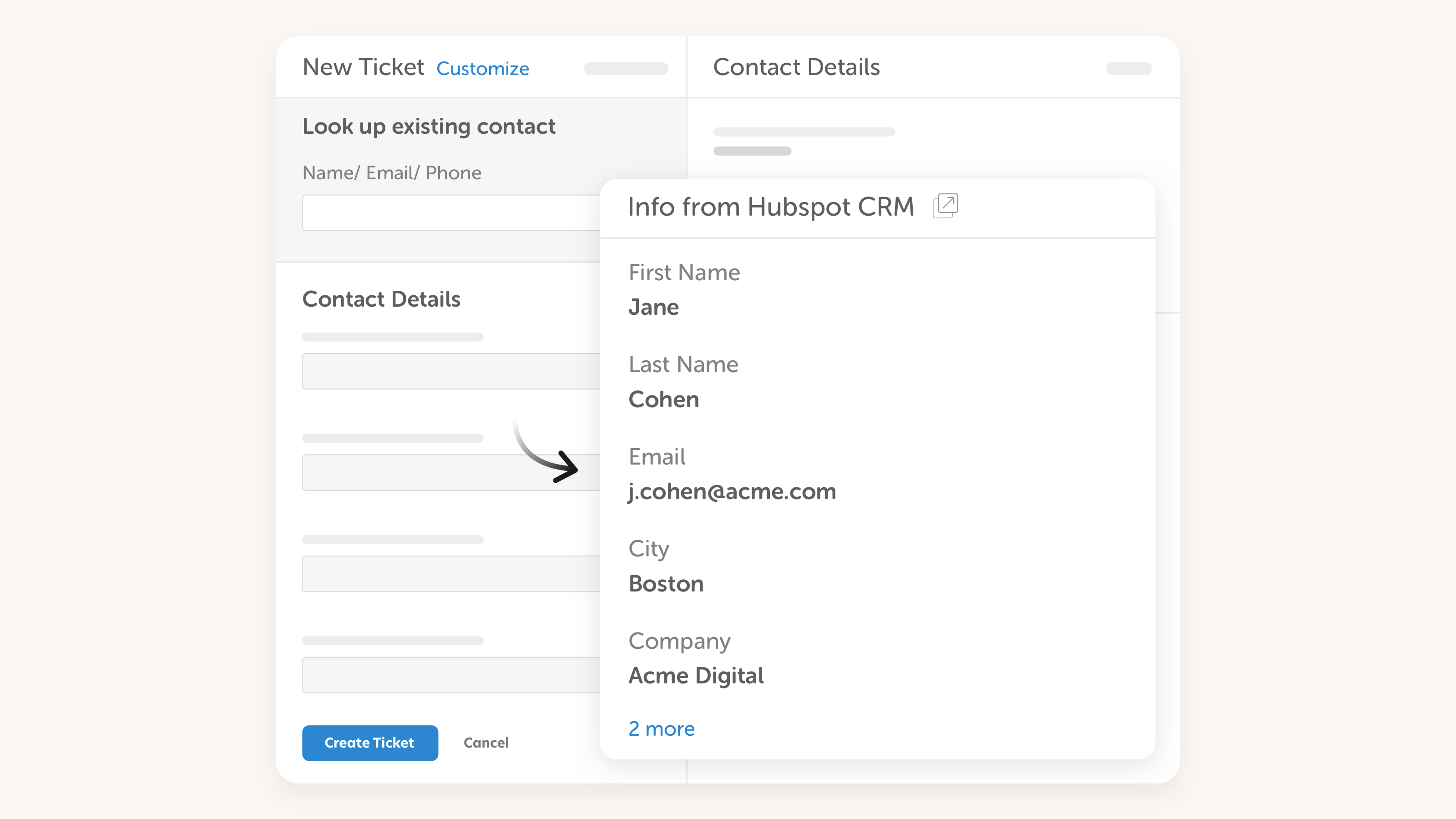This screenshot has height=819, width=1456.
Task: Open Hubspot CRM external link icon
Action: click(x=945, y=206)
